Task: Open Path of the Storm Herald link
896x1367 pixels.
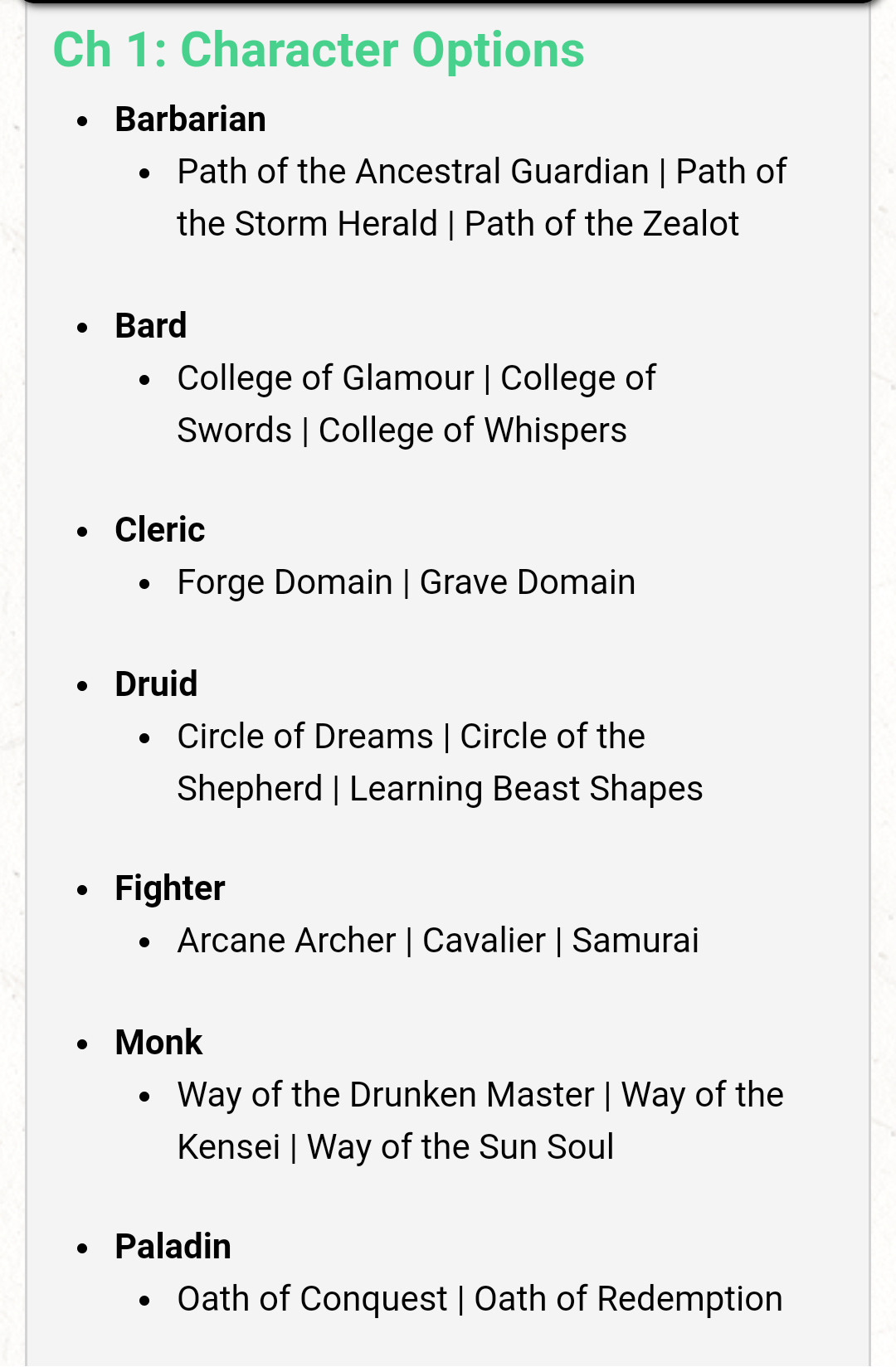Action: 307,224
